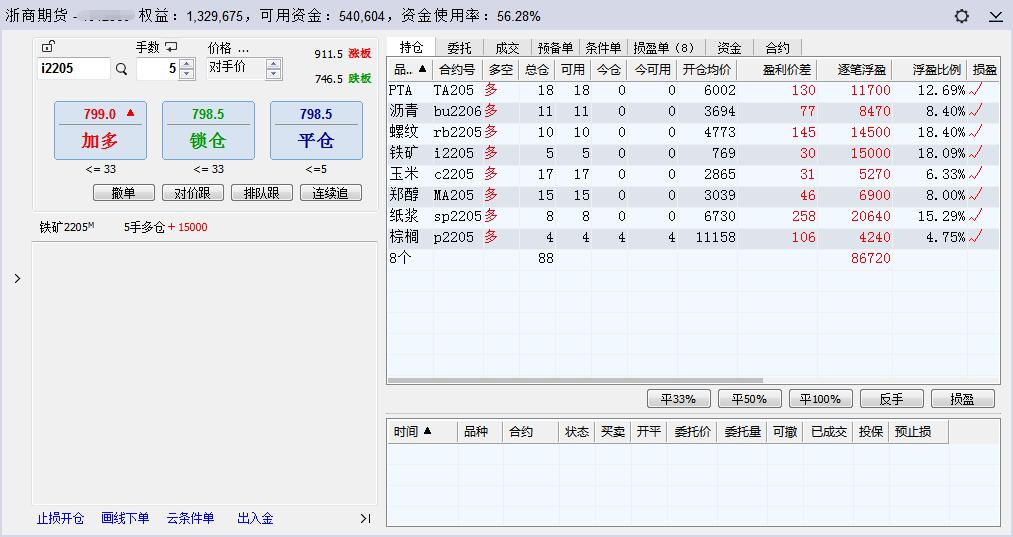
Task: Open the 损盈单 (8) tab
Action: pyautogui.click(x=664, y=47)
